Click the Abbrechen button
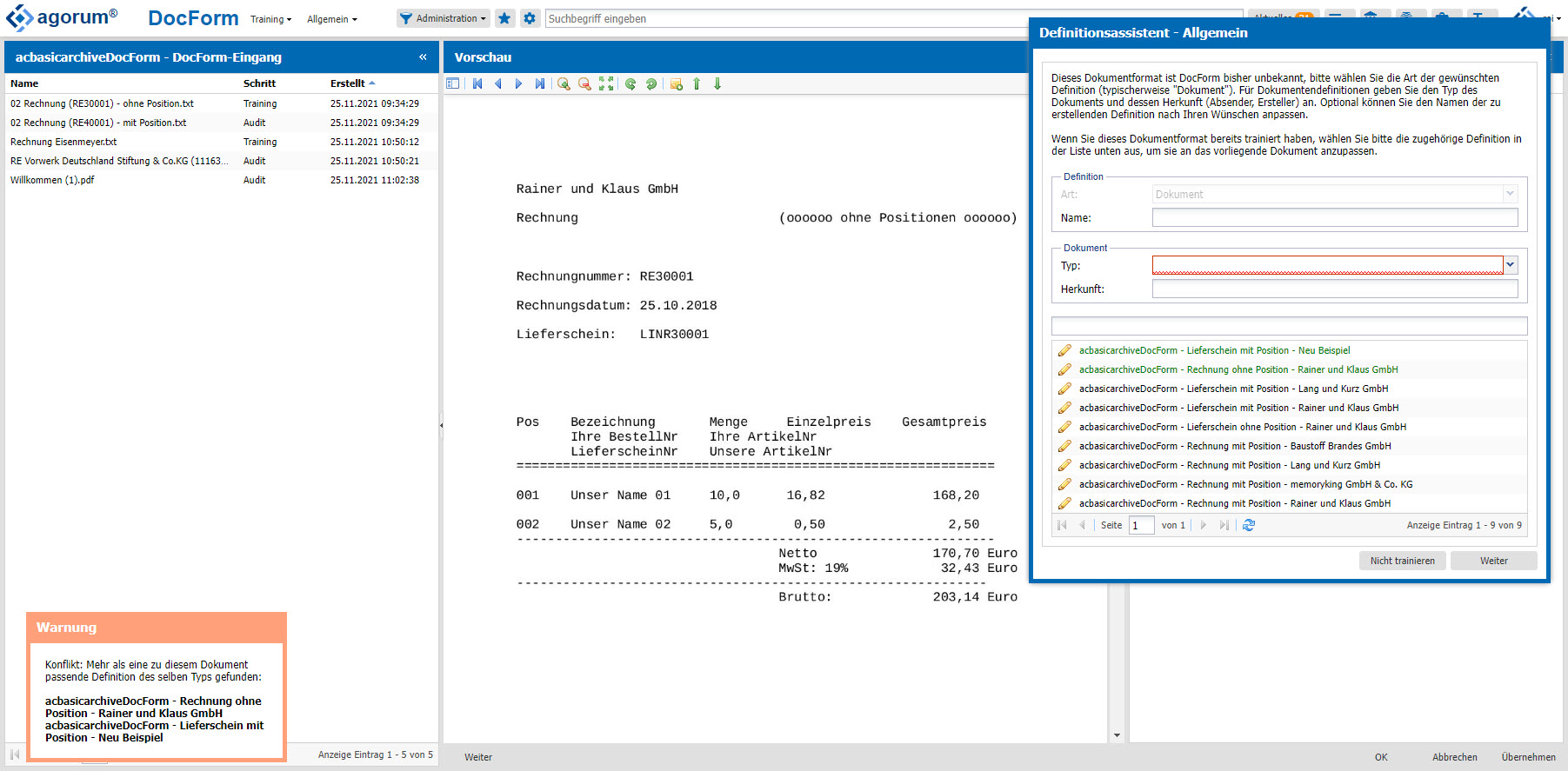This screenshot has height=771, width=1568. 1455,757
